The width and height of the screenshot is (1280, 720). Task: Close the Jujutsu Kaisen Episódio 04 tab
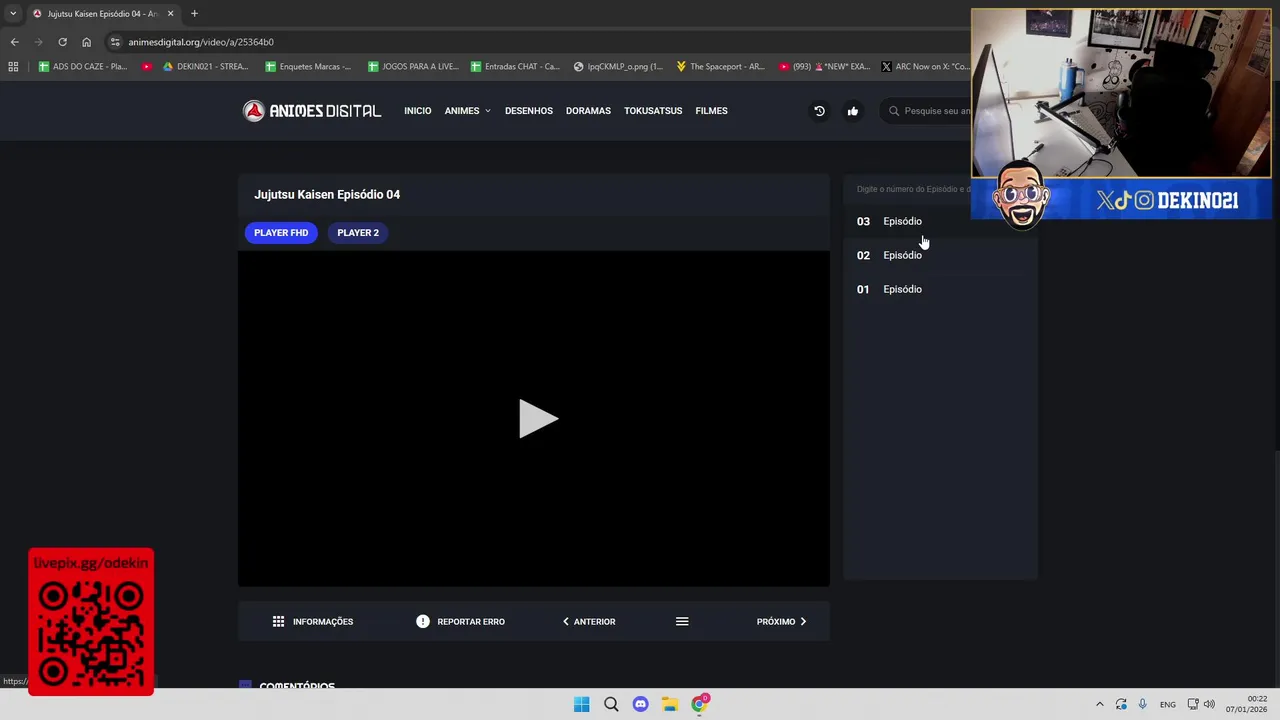170,14
